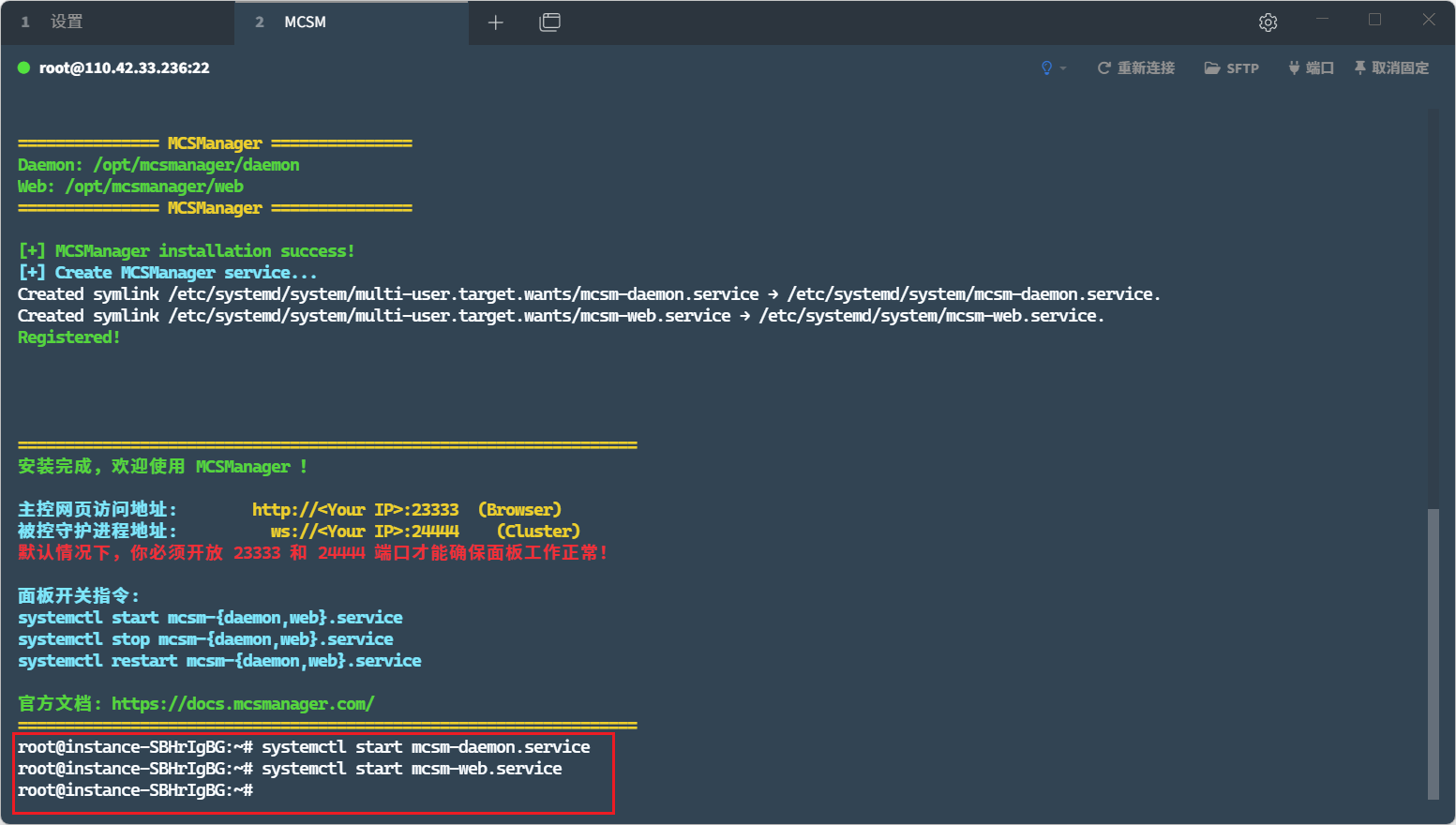Click the 'Web: /opt/mcsmanager/web' line
This screenshot has height=825, width=1456.
pos(130,187)
